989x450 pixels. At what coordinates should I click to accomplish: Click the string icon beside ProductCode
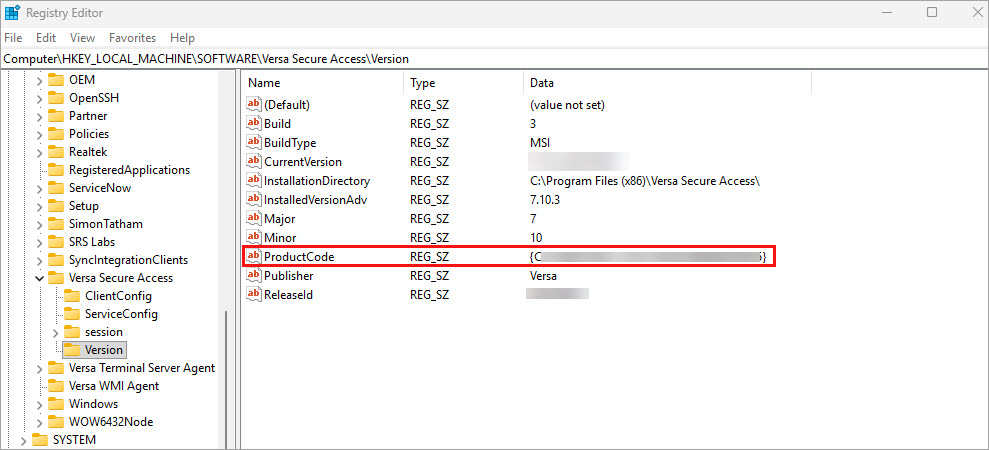click(x=254, y=257)
